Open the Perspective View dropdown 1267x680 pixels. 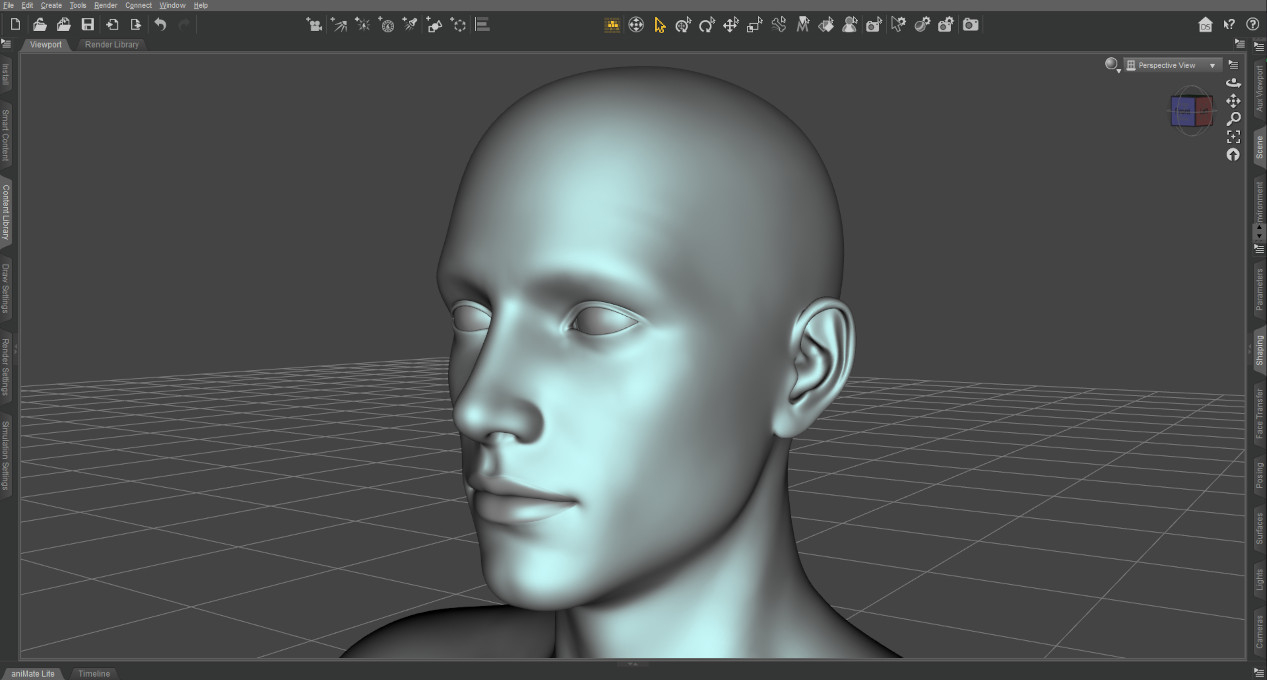coord(1171,65)
